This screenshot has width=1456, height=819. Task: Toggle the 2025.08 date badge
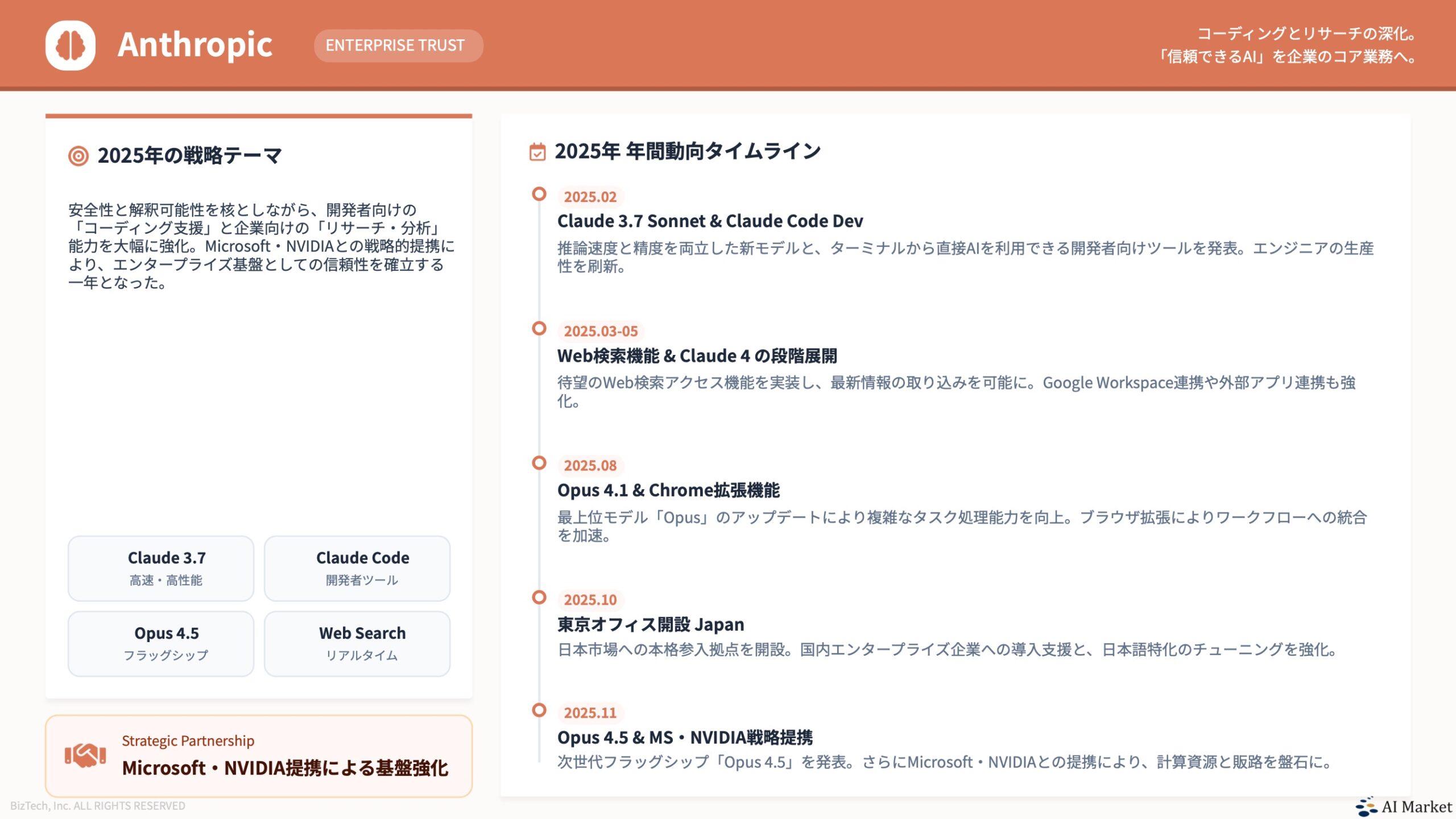pyautogui.click(x=590, y=466)
